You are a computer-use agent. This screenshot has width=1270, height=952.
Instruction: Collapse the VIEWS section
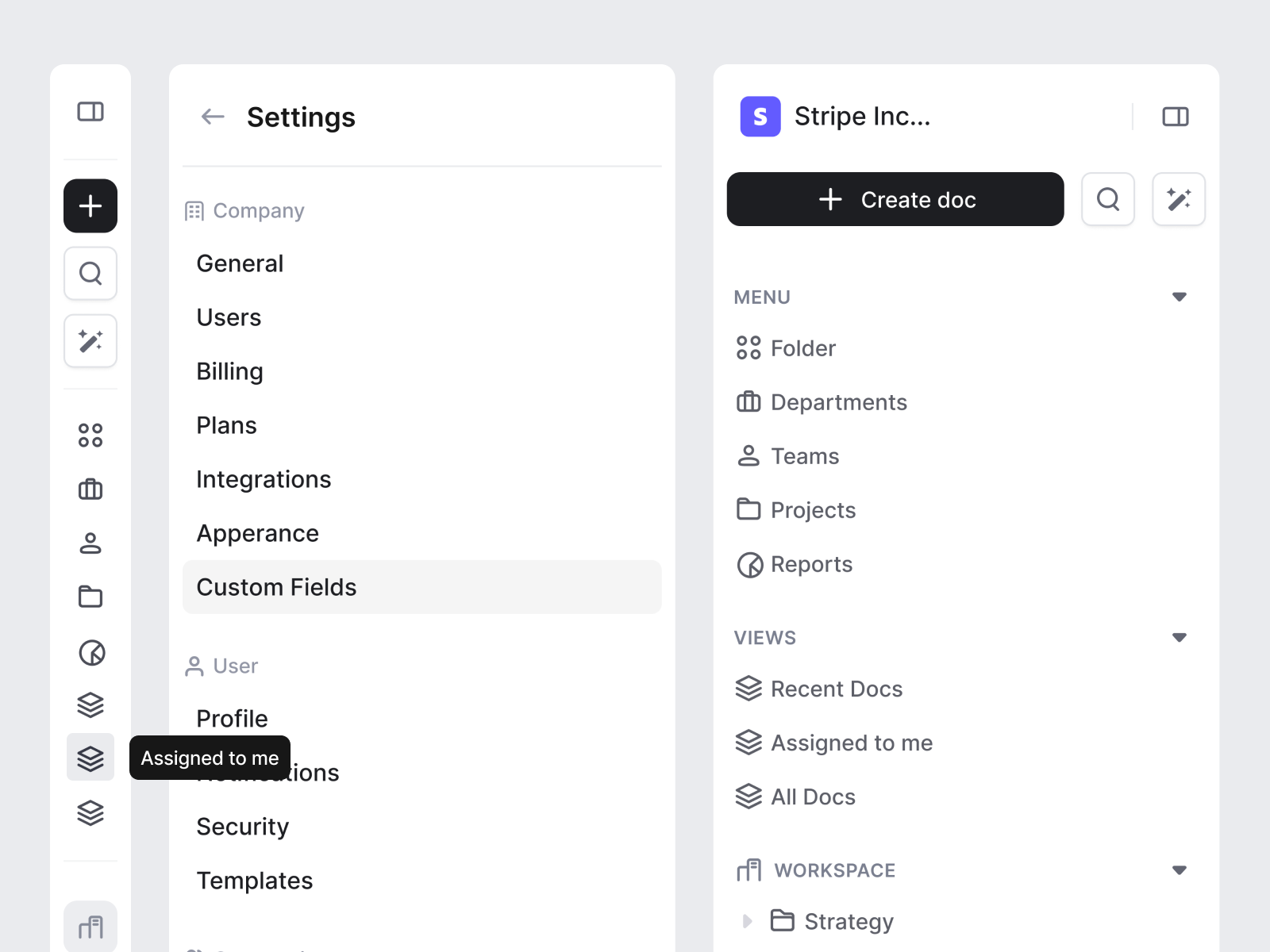[1179, 638]
